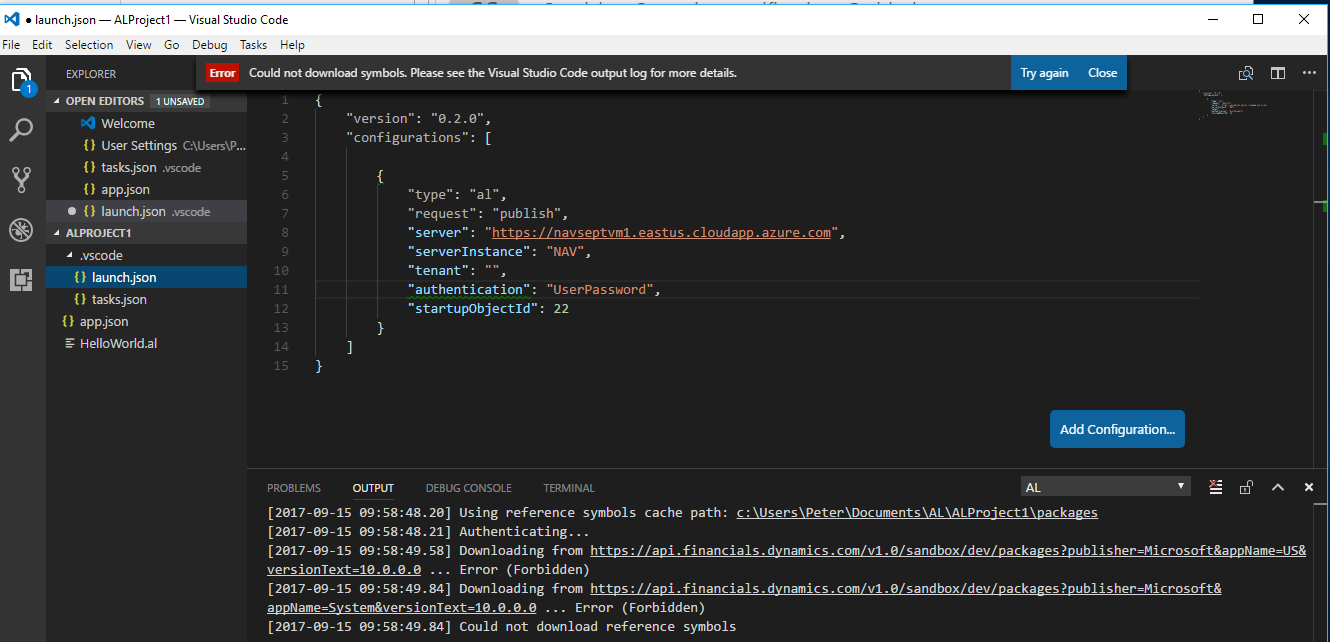The width and height of the screenshot is (1330, 642).
Task: Switch to the Problems tab
Action: [294, 488]
